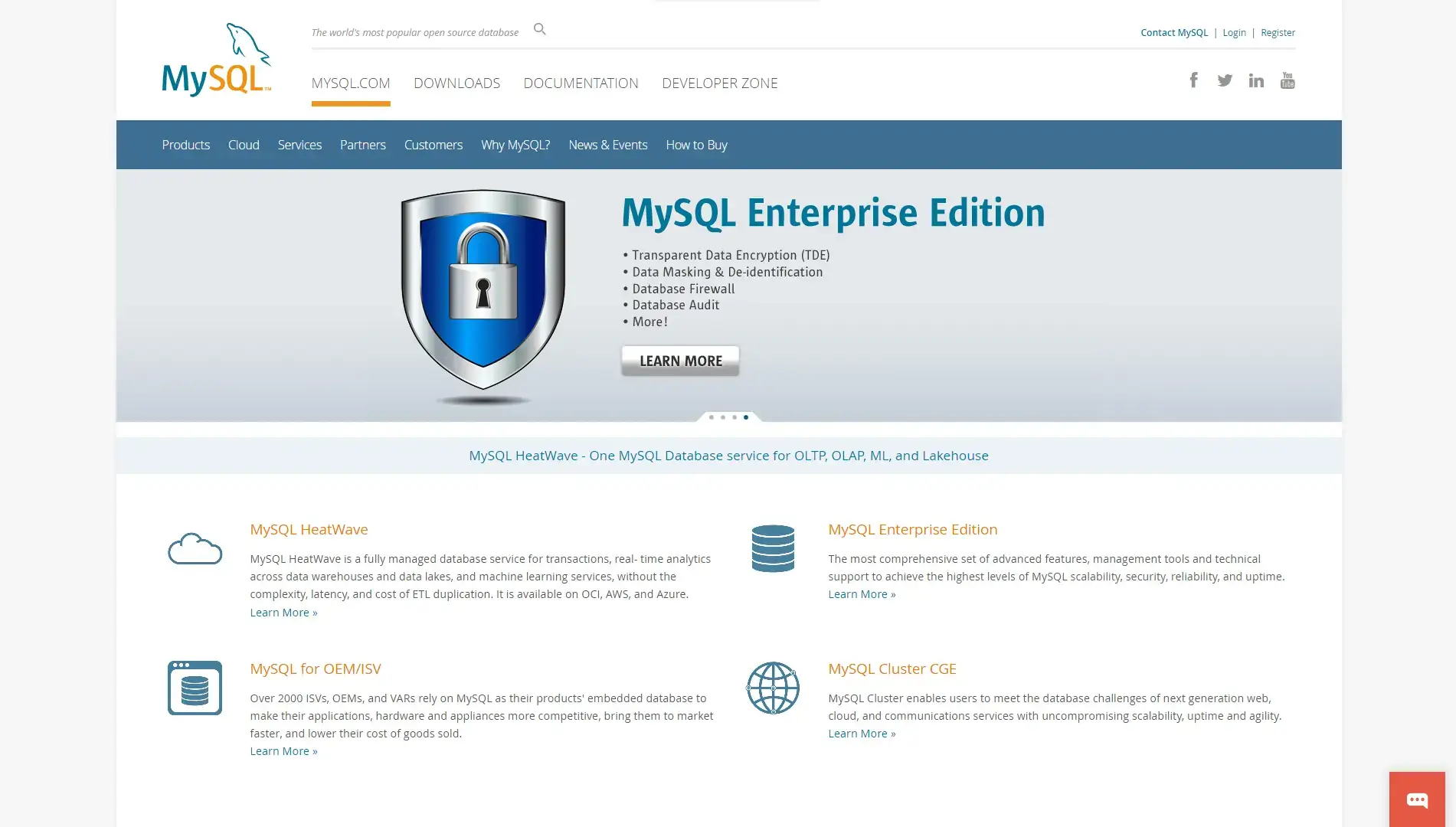
Task: Open the MySQL Enterprise Edition heading link
Action: [x=912, y=529]
